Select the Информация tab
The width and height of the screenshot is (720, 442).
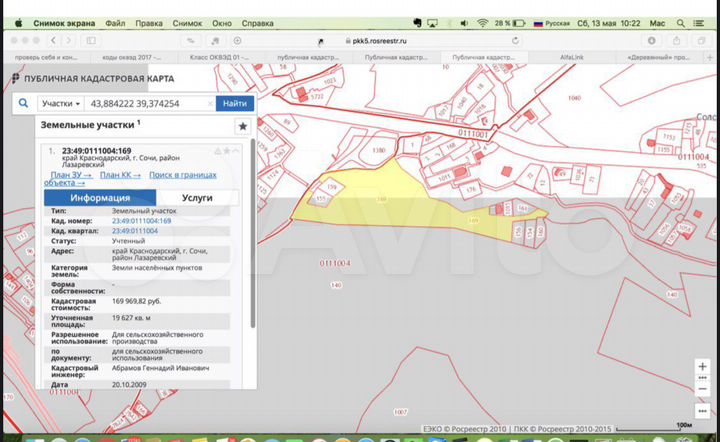[x=100, y=198]
